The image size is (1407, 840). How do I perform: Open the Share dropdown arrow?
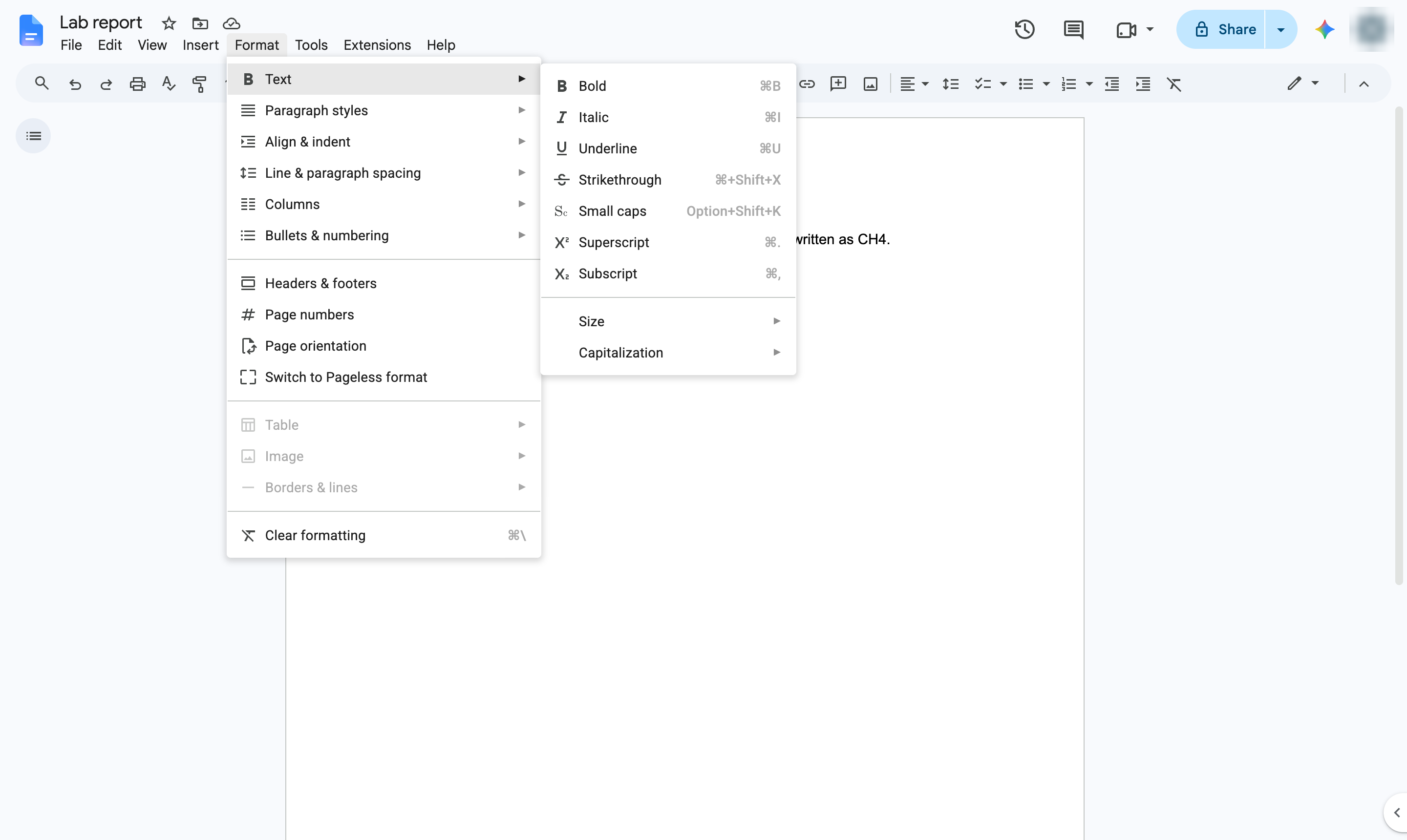(x=1281, y=29)
